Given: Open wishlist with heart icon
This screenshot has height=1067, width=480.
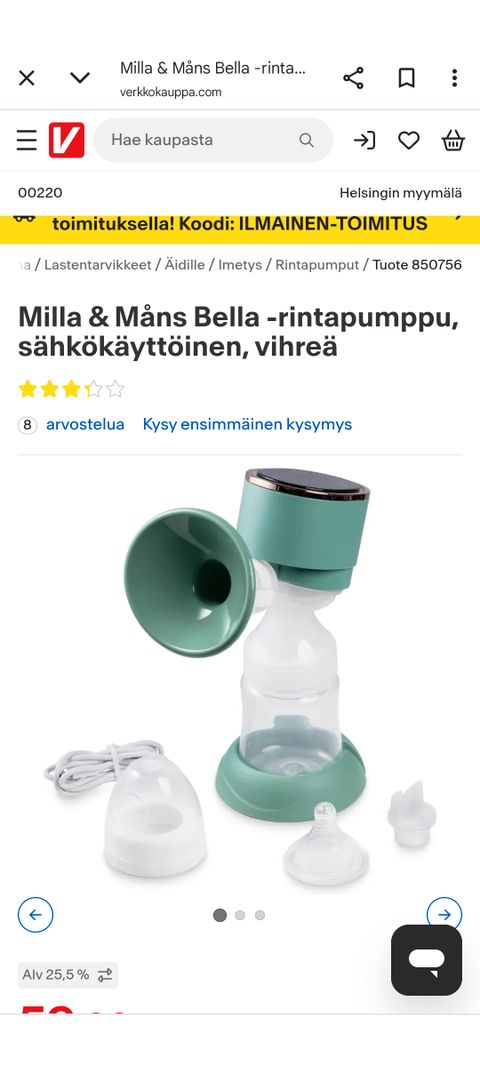Looking at the screenshot, I should 409,141.
